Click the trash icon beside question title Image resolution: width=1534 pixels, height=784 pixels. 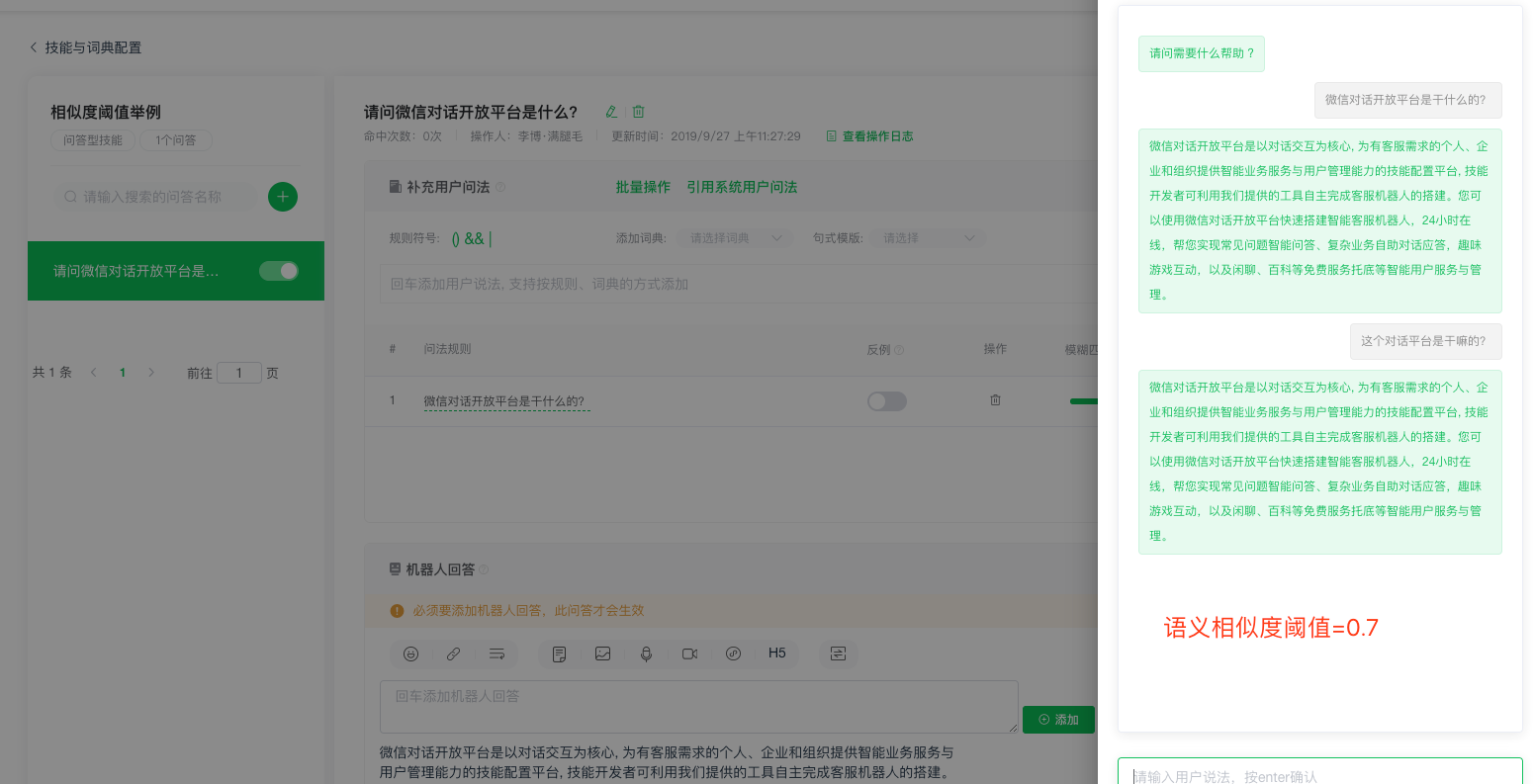(x=639, y=112)
